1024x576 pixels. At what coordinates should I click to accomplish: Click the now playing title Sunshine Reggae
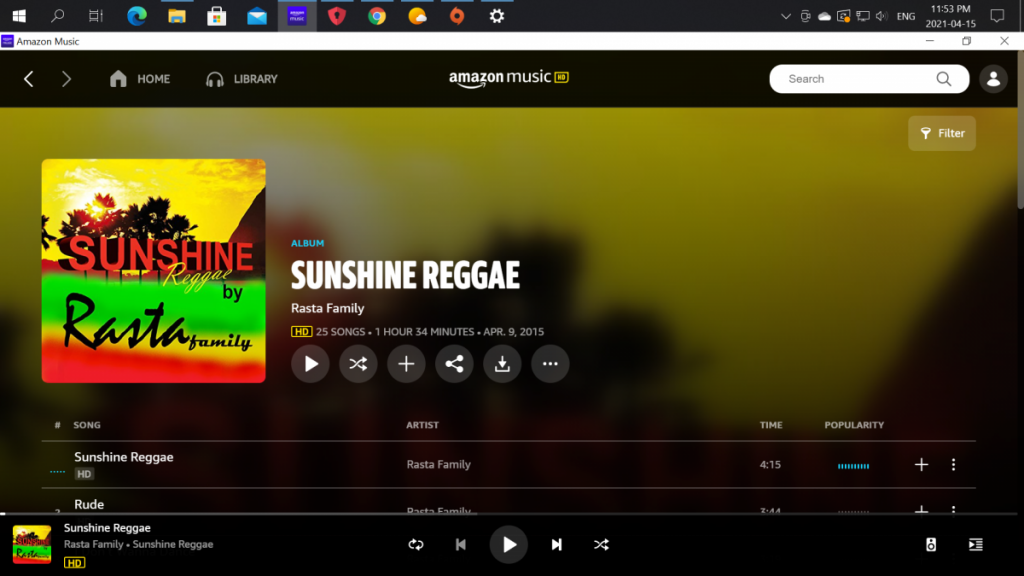coord(107,528)
